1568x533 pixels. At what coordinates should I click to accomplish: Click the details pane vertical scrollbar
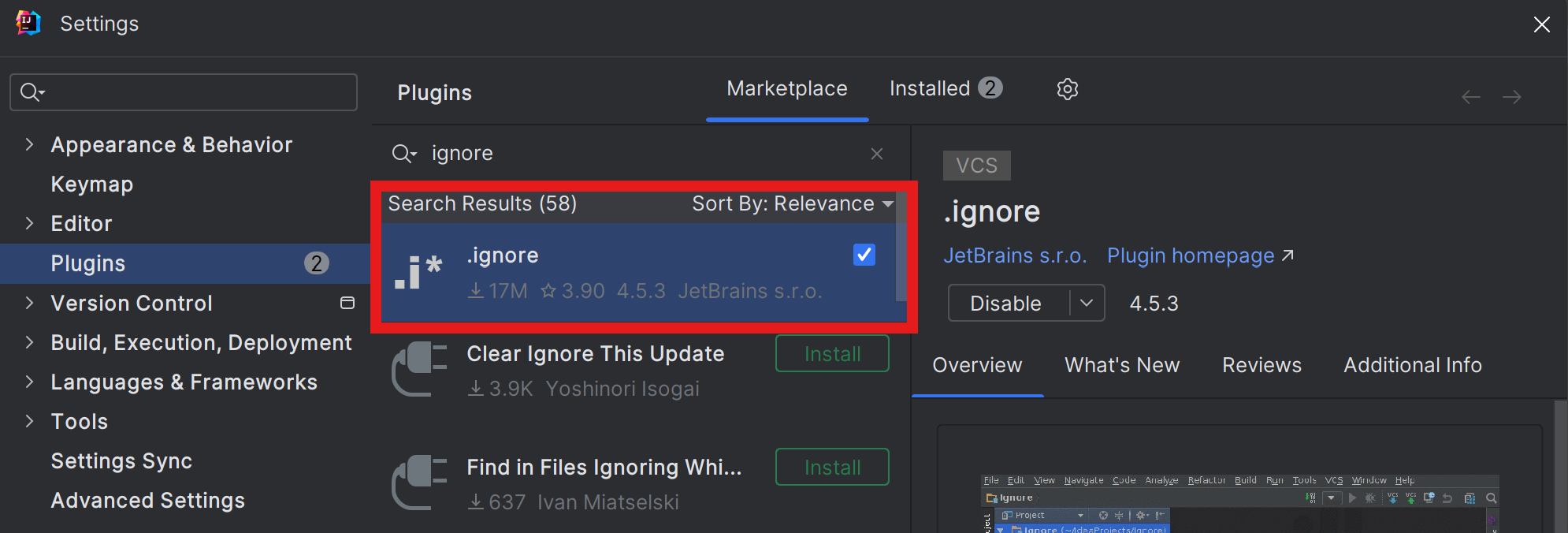click(1560, 465)
